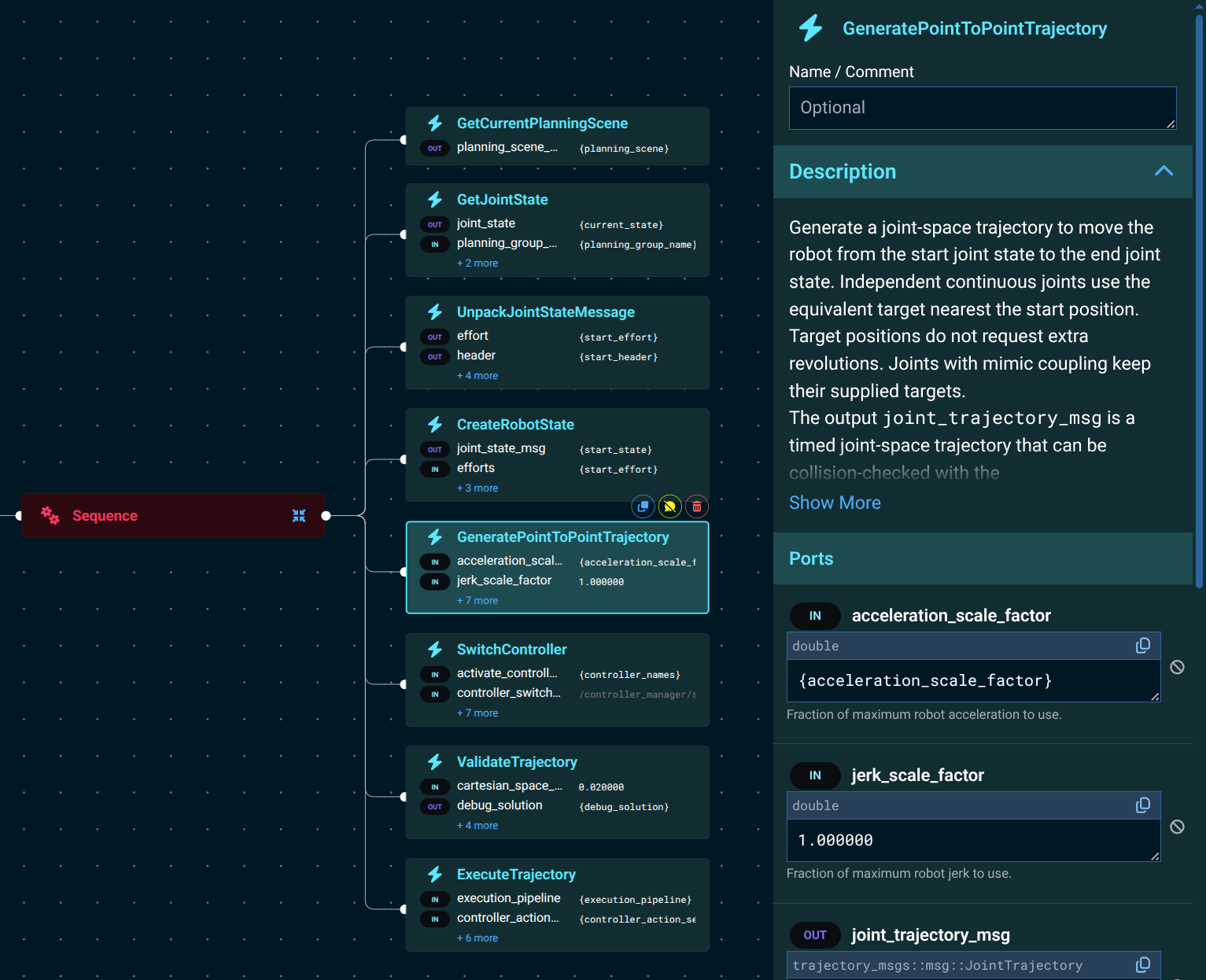The image size is (1206, 980).
Task: Click the gears icon on the Sequence node
Action: click(x=50, y=515)
